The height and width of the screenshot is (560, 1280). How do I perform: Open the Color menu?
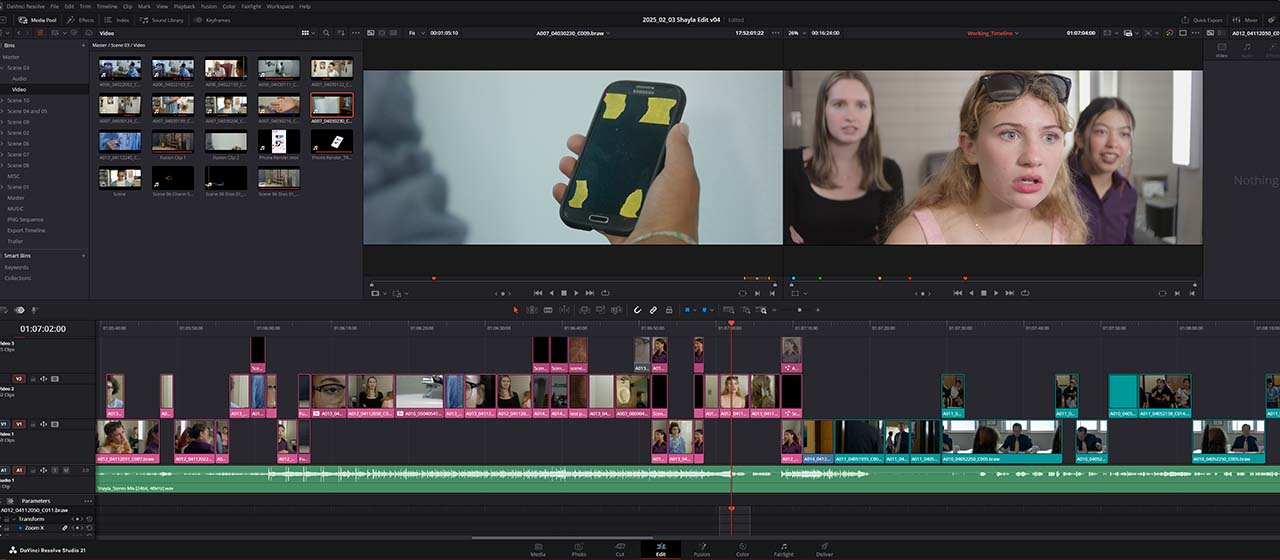[229, 6]
